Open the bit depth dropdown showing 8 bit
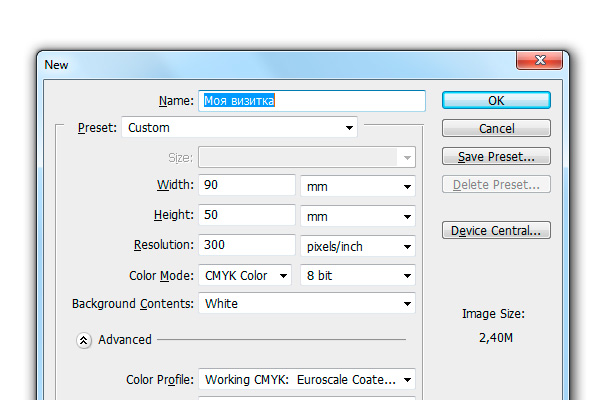 click(358, 275)
